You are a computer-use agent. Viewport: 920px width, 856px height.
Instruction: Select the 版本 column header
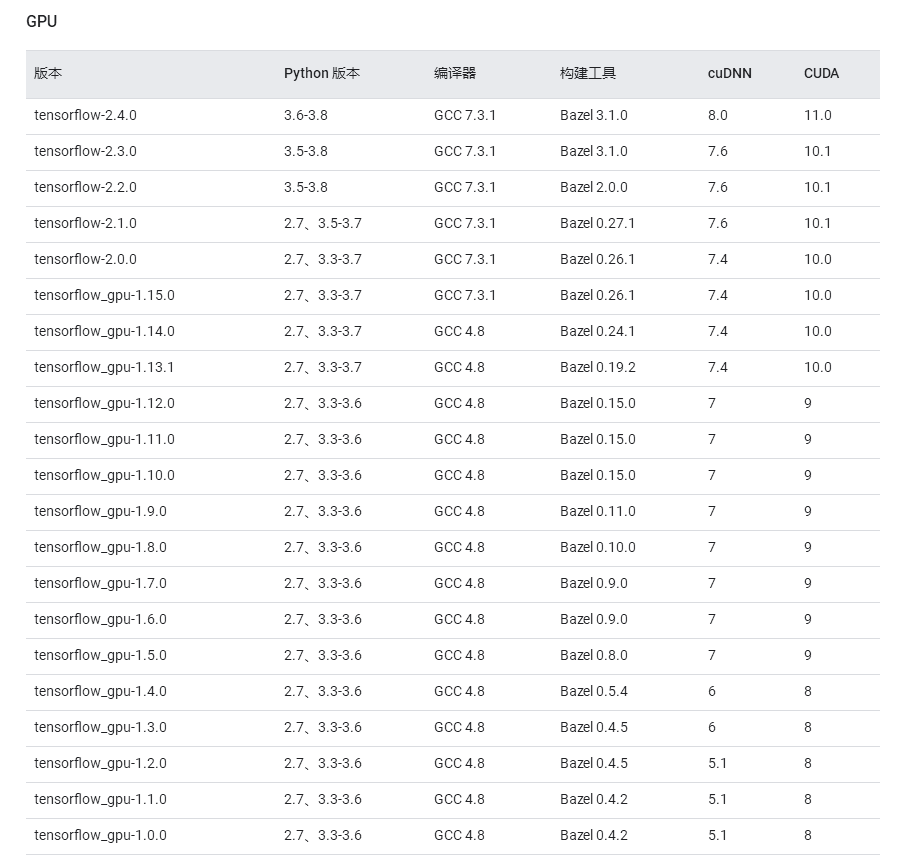pos(46,73)
